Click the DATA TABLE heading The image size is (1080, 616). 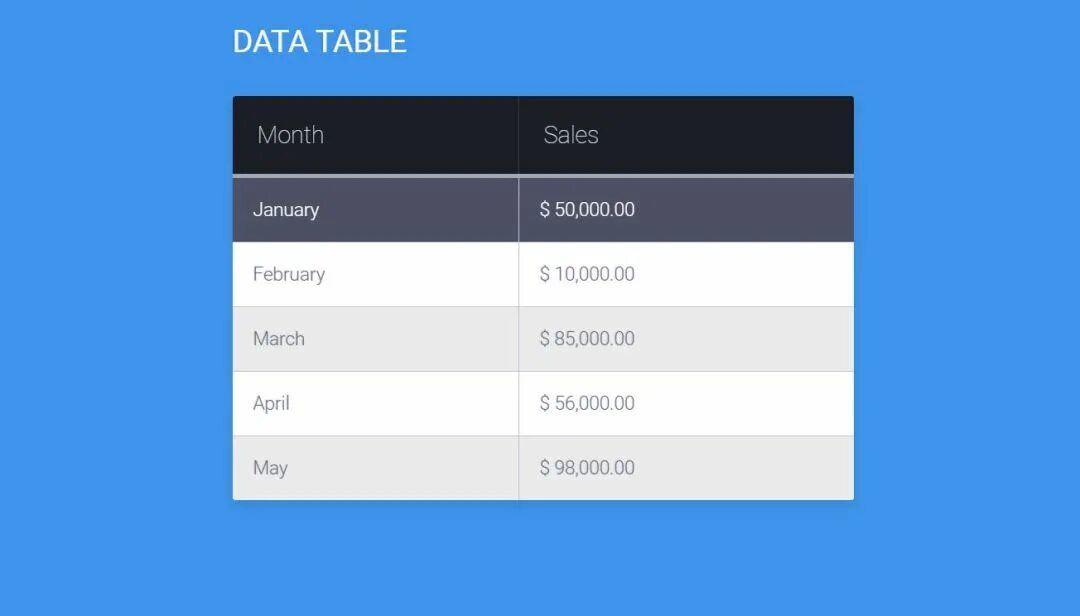pyautogui.click(x=320, y=41)
